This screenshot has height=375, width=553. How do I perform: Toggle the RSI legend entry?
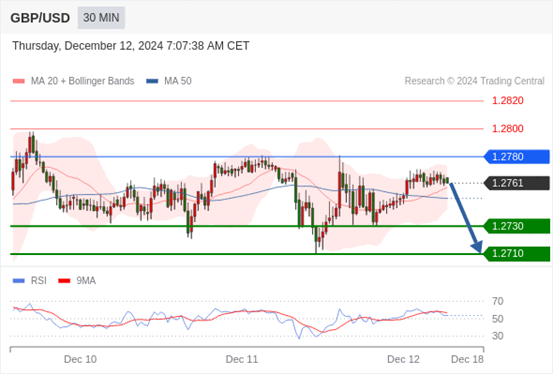pos(30,281)
